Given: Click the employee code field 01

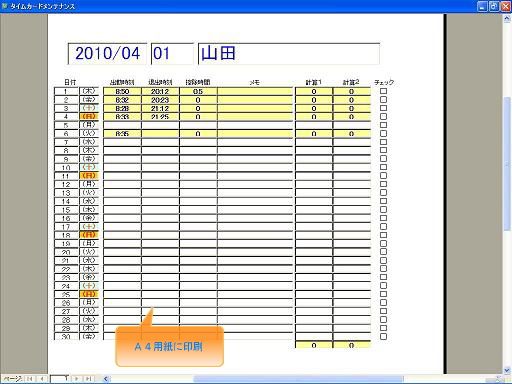Looking at the screenshot, I should 172,54.
